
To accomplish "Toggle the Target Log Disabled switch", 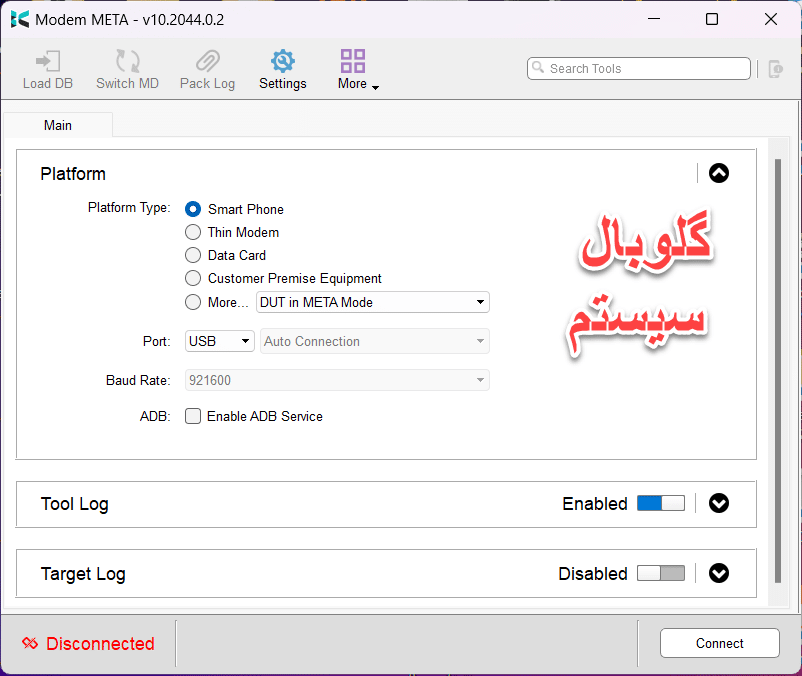I will (x=661, y=573).
